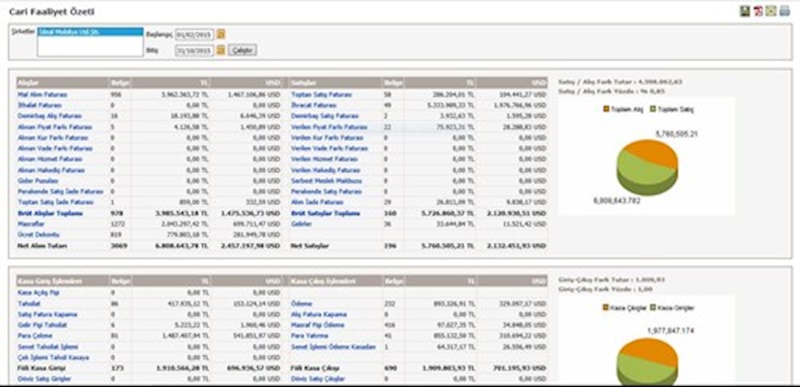This screenshot has height=387, width=800.
Task: Select the highlighted company in the Şirketler list
Action: tap(90, 32)
